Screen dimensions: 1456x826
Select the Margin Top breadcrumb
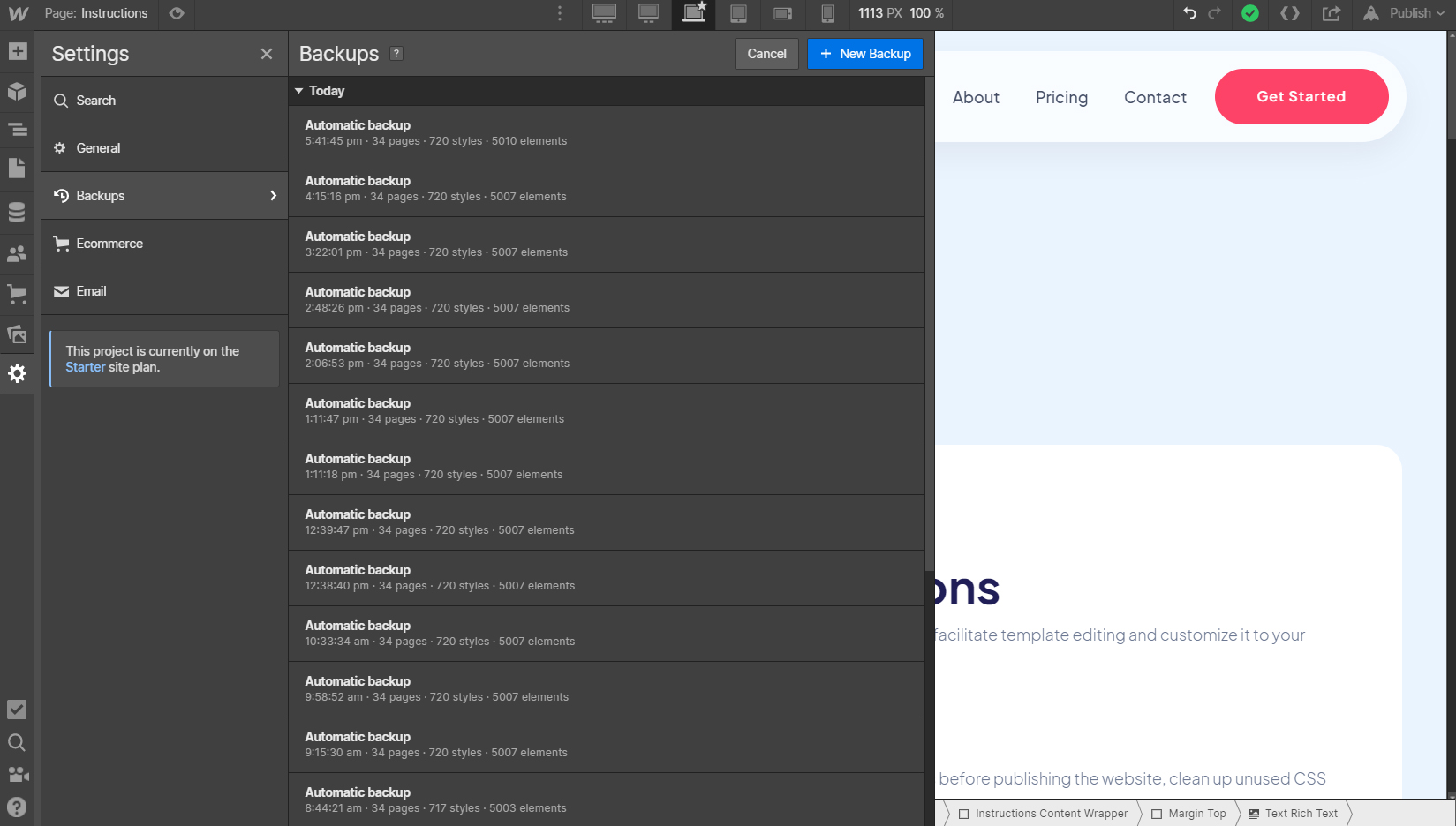click(x=1188, y=814)
